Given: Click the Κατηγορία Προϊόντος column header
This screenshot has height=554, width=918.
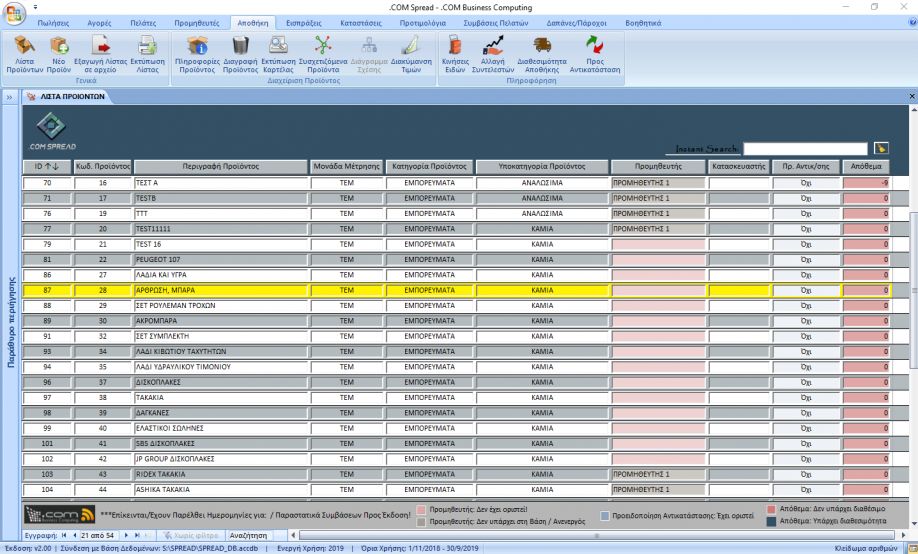Looking at the screenshot, I should (x=429, y=166).
